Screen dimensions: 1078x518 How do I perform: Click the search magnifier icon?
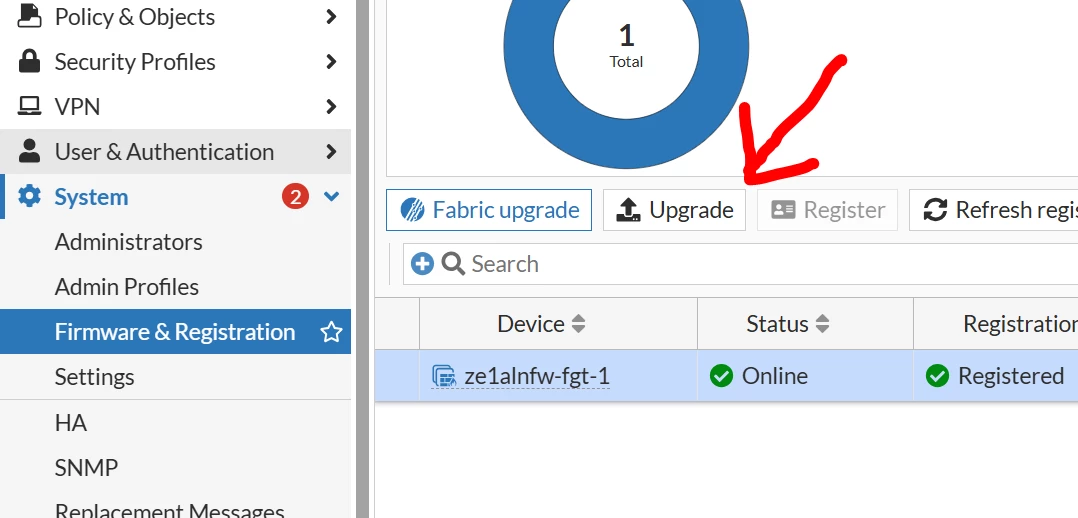(x=453, y=263)
